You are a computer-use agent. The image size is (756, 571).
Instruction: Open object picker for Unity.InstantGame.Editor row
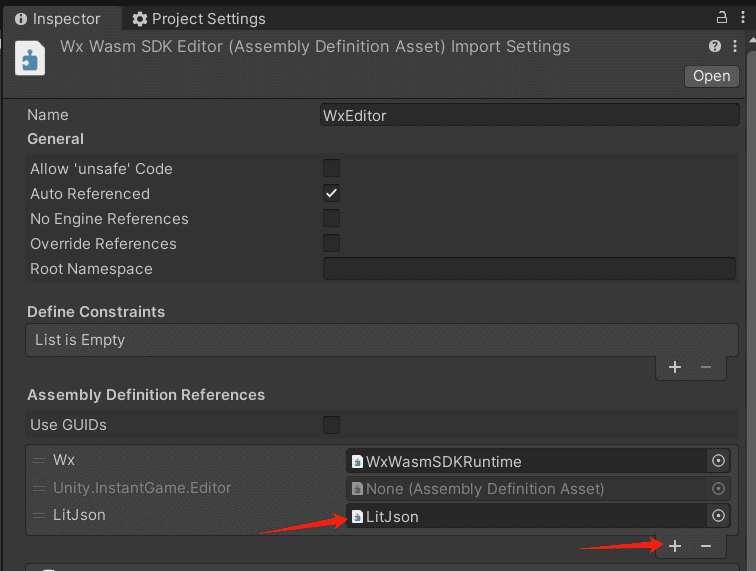tap(718, 489)
